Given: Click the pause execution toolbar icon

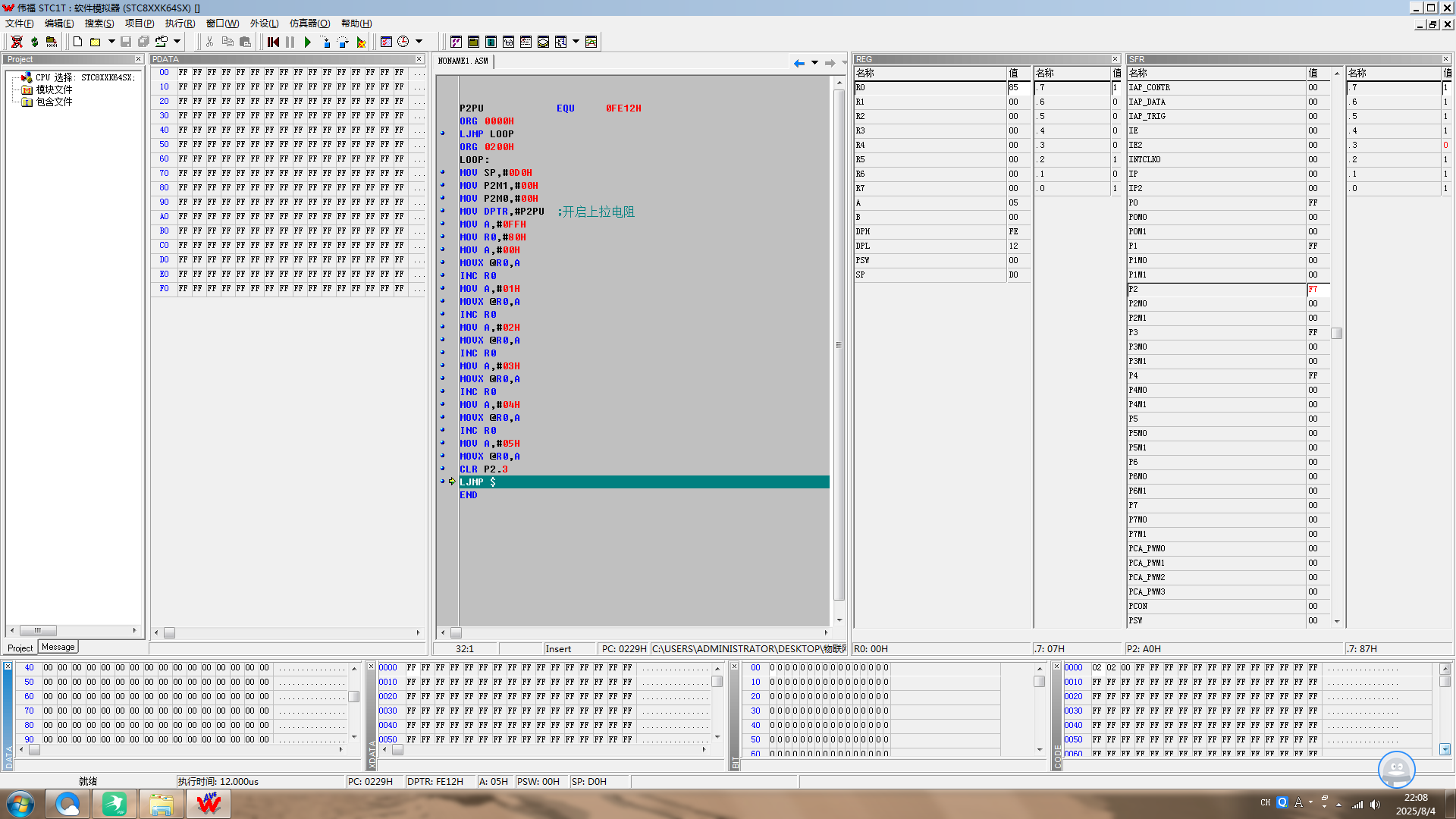Looking at the screenshot, I should click(290, 42).
